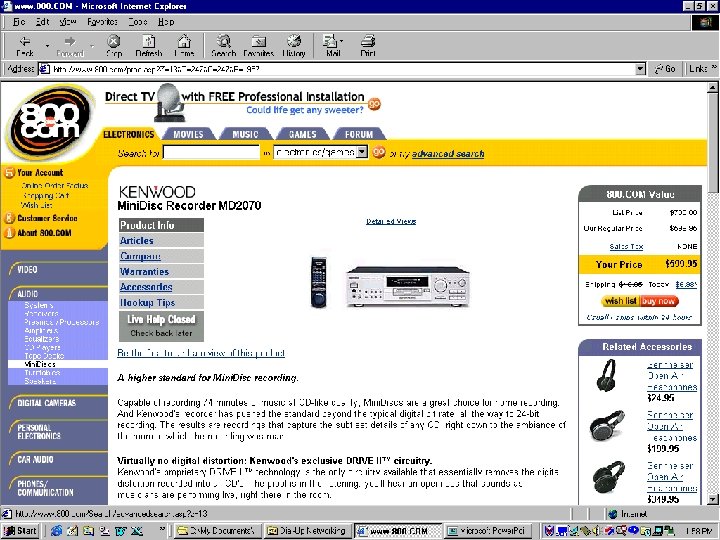Screen dimensions: 720x540
Task: Click the wish list button
Action: coord(621,301)
